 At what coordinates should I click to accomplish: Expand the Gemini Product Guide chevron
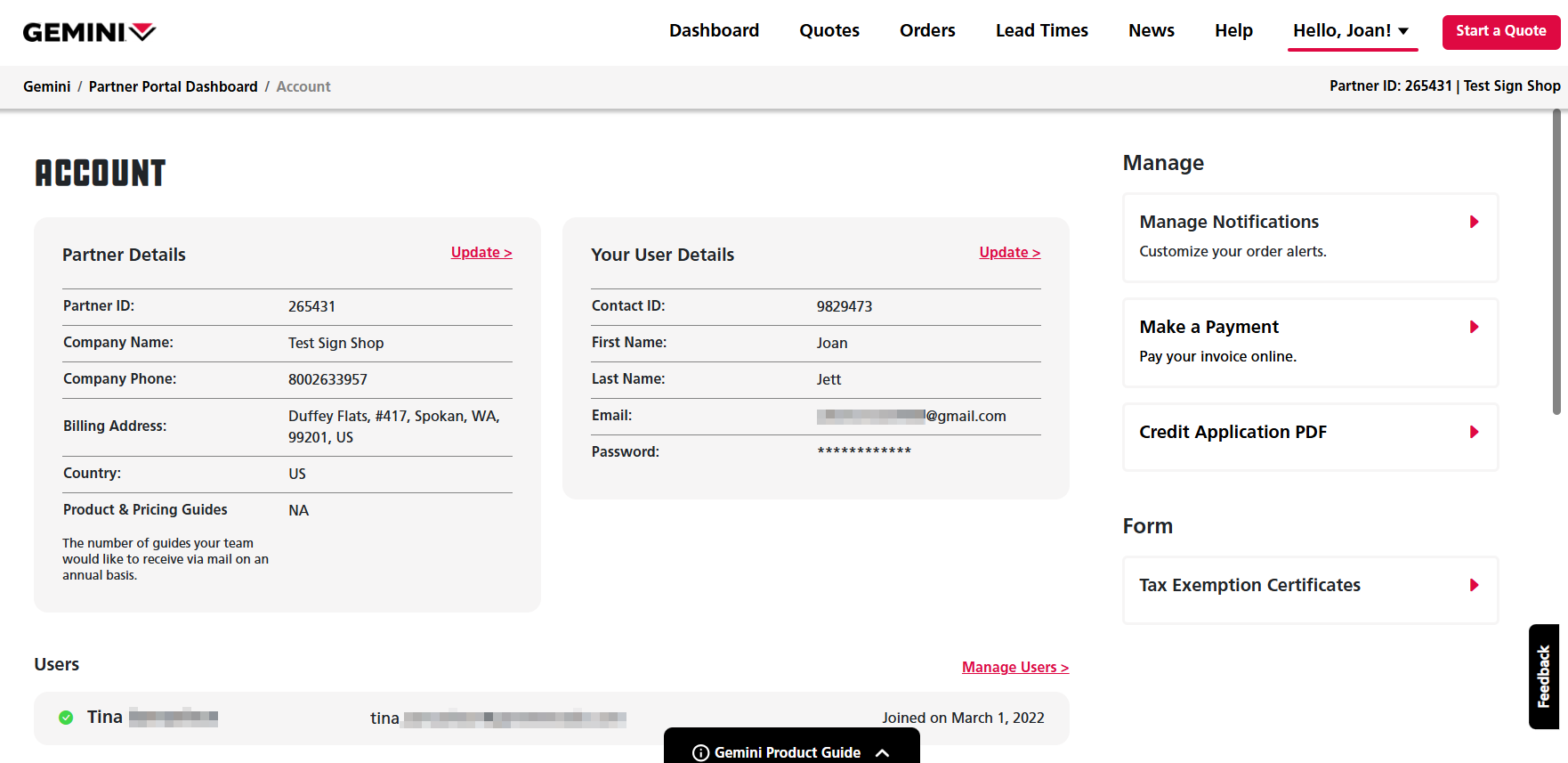[882, 753]
